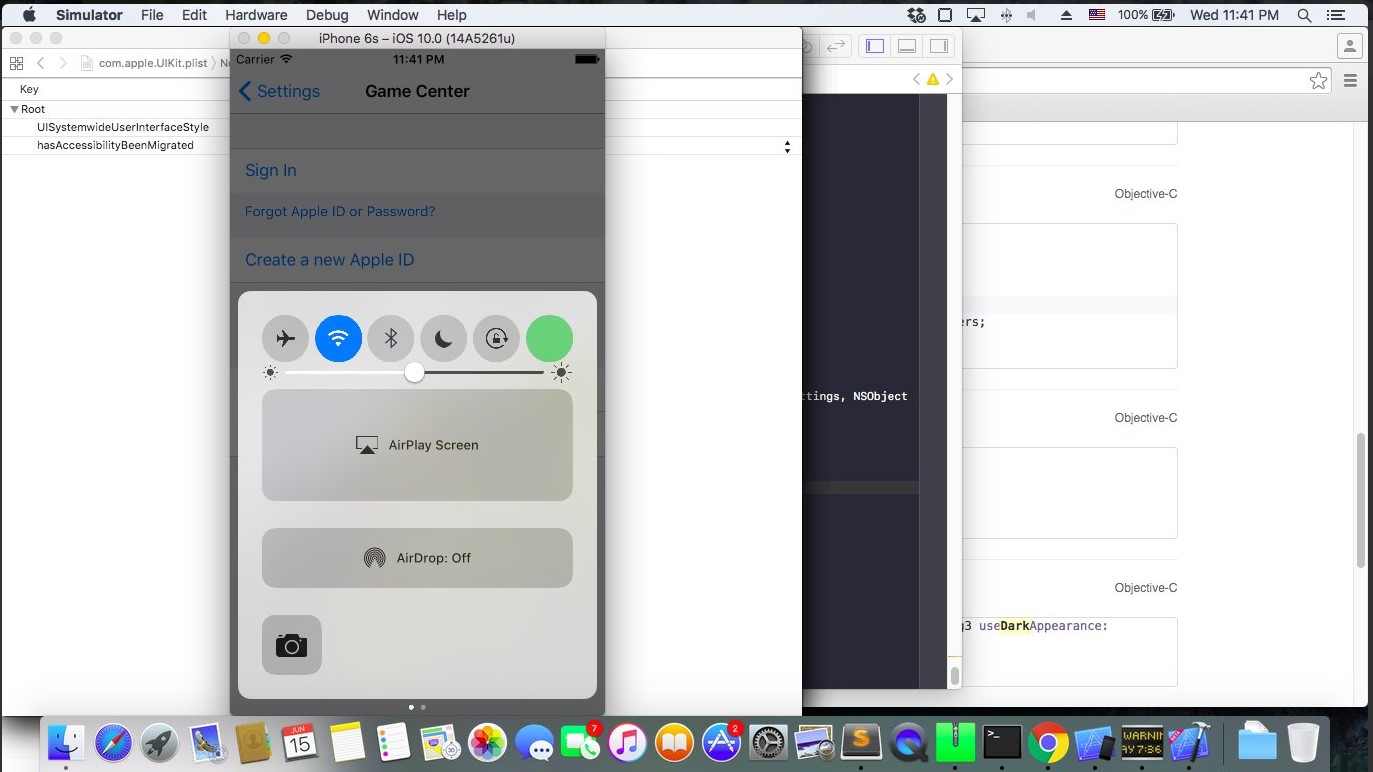Open the Debug menu

click(327, 14)
